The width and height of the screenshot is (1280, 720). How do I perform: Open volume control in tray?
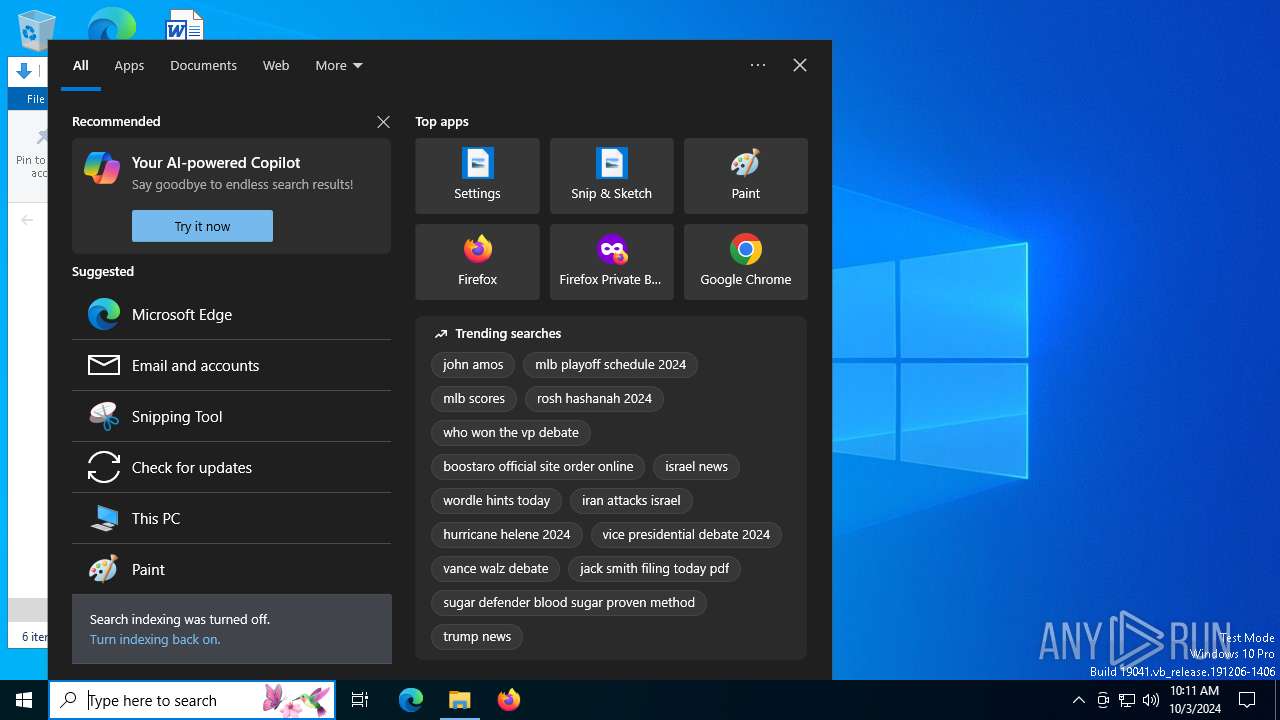[1151, 700]
